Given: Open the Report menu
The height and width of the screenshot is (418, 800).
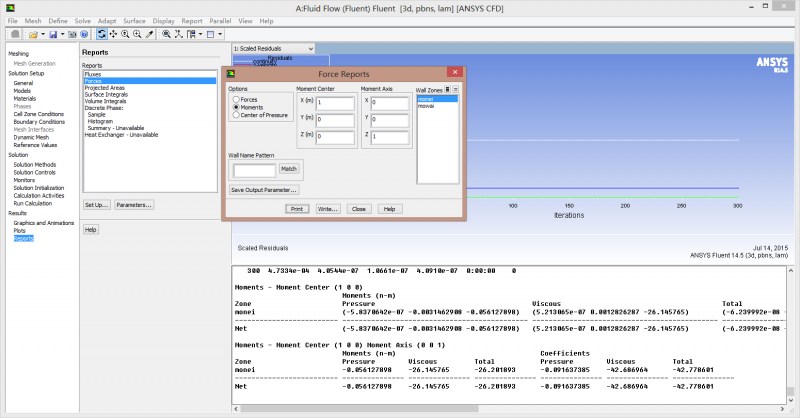Looking at the screenshot, I should pyautogui.click(x=192, y=21).
